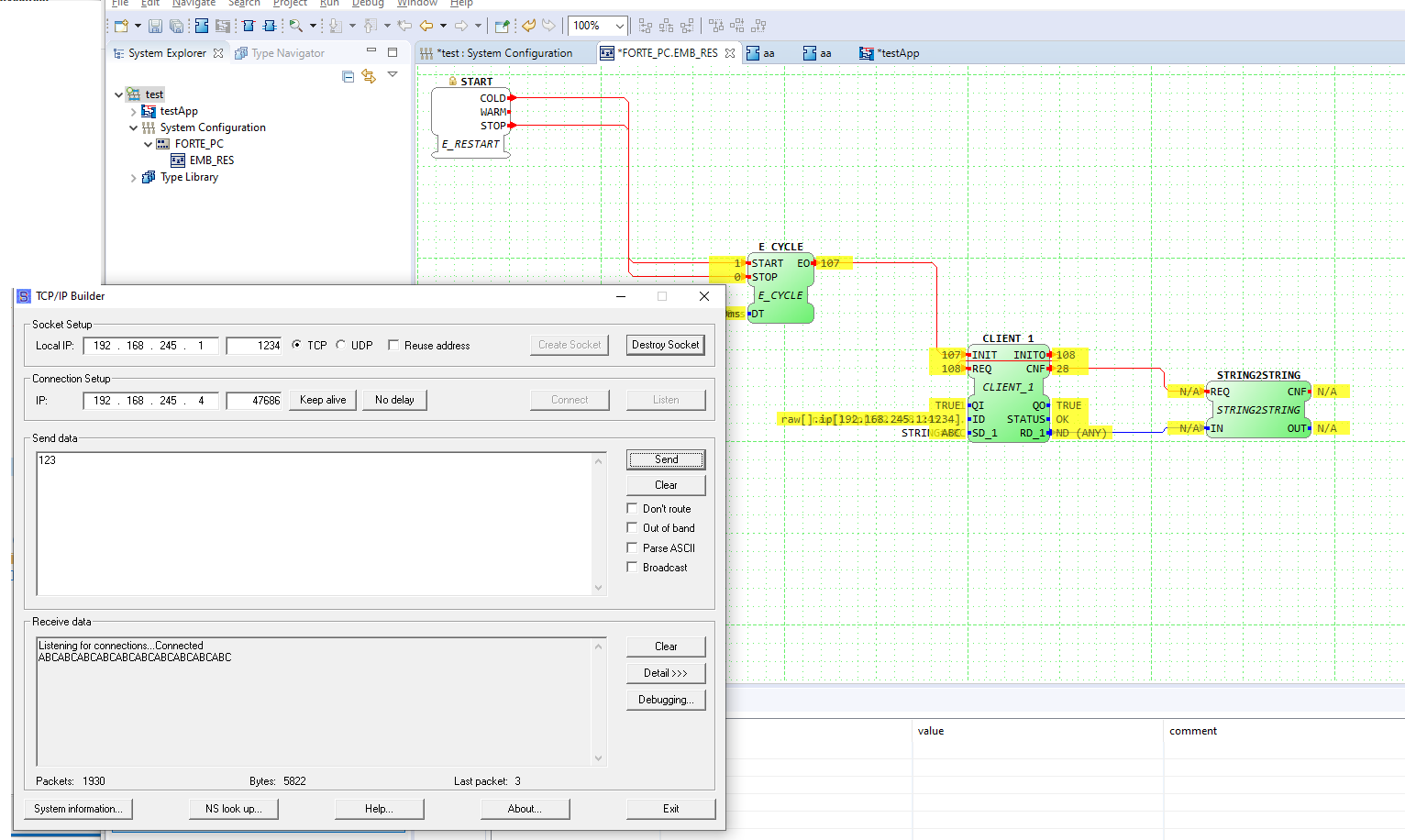
Task: Open the System Explorer View Menu triangle
Action: pos(393,75)
